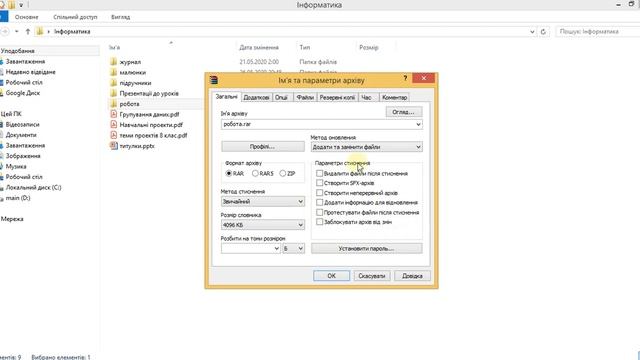Open the archive name dropdown
The width and height of the screenshot is (640, 360).
click(x=418, y=124)
